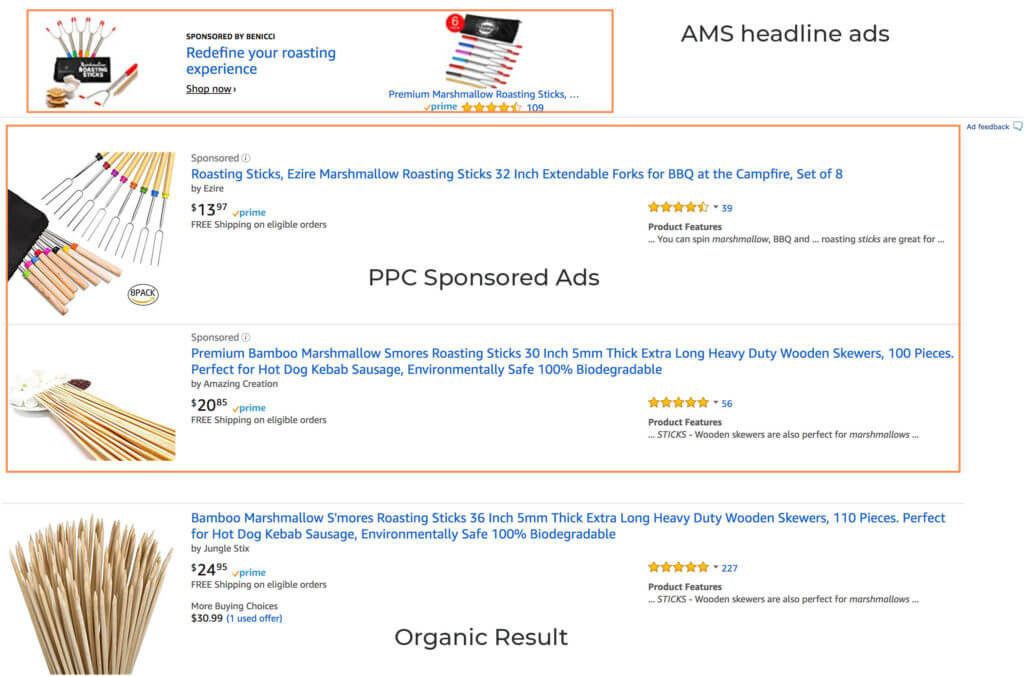Image resolution: width=1024 pixels, height=677 pixels.
Task: Click the star rating of the Ezire product
Action: pyautogui.click(x=678, y=208)
